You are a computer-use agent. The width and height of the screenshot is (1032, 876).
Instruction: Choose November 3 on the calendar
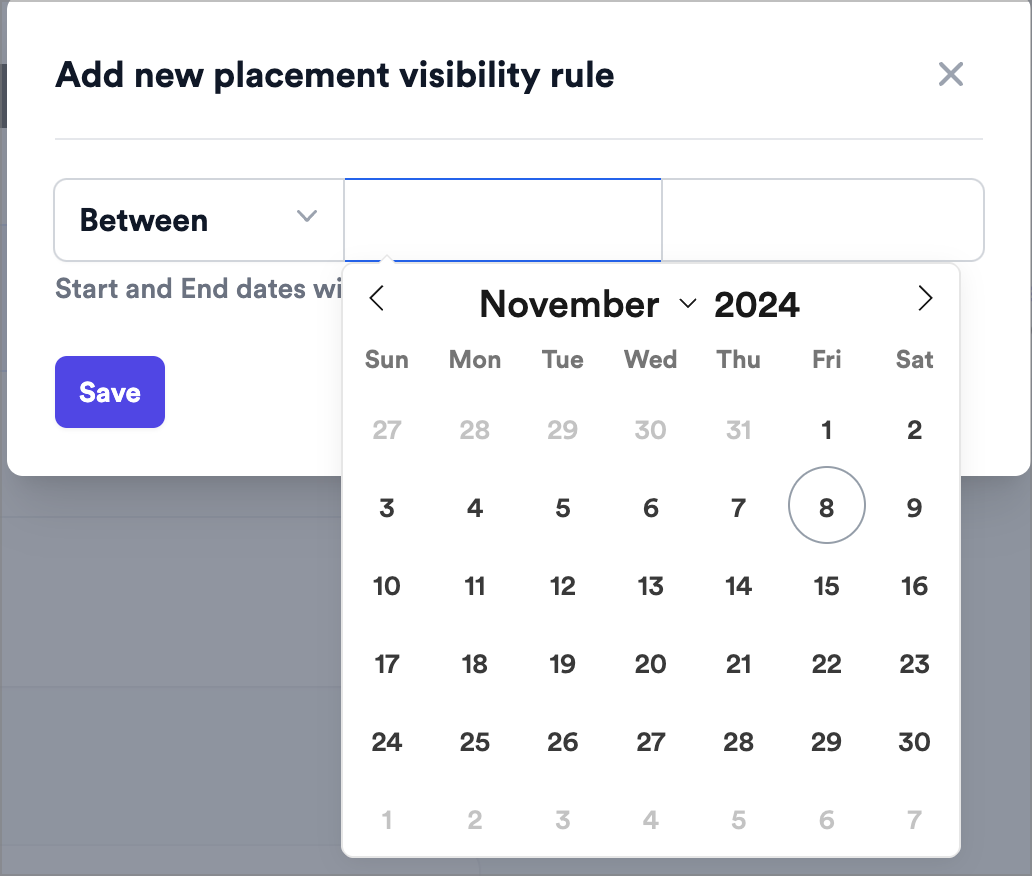click(387, 508)
